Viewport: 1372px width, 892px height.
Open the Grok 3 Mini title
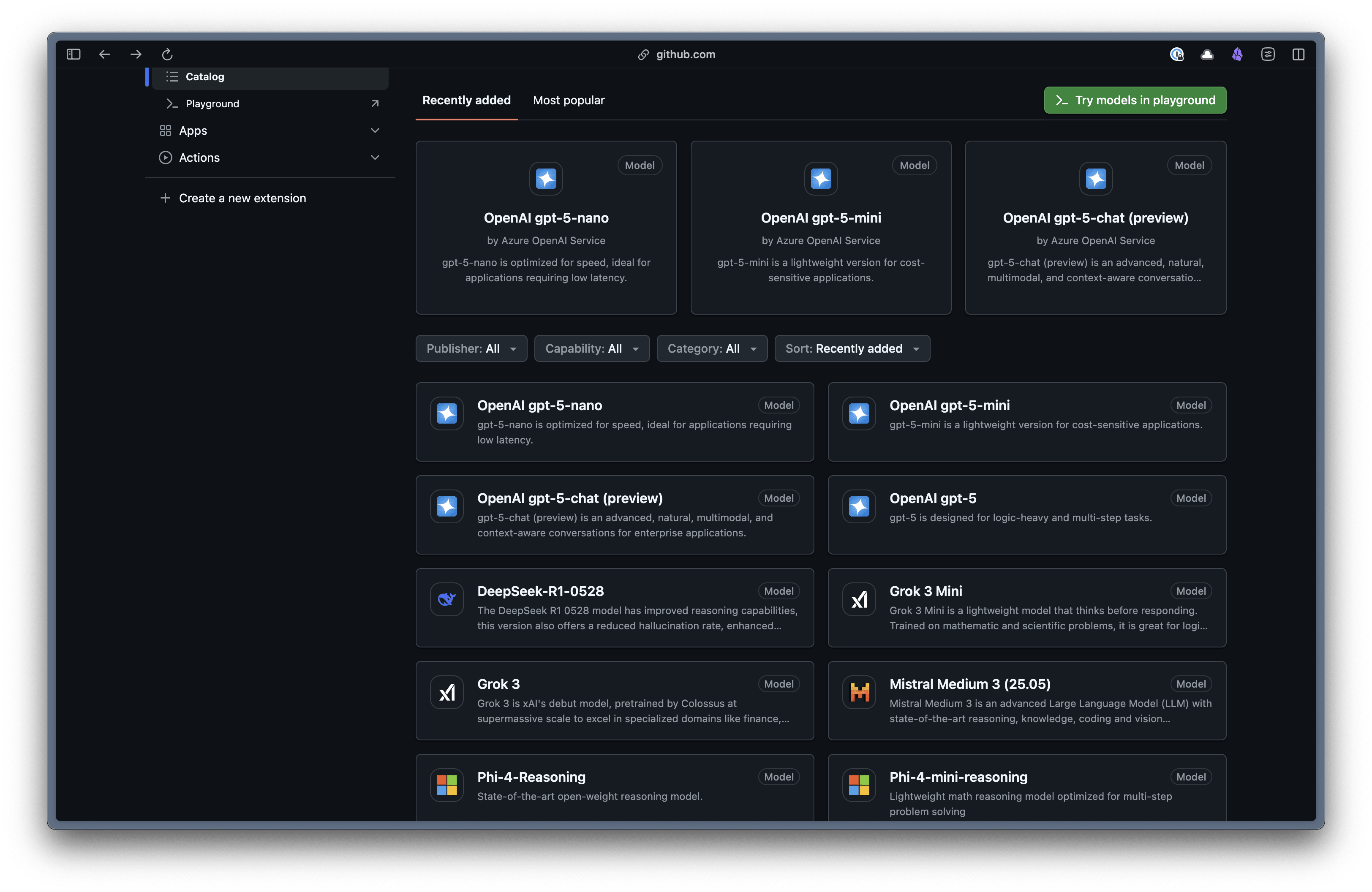coord(925,590)
